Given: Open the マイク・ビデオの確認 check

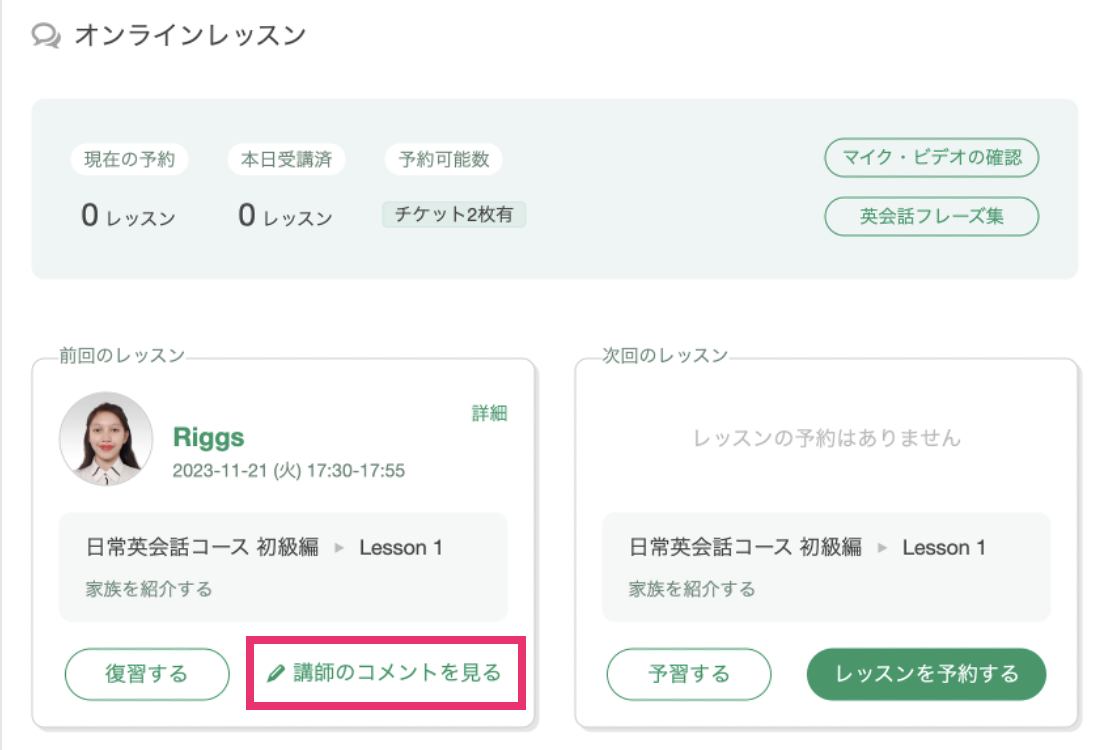Looking at the screenshot, I should (x=931, y=158).
